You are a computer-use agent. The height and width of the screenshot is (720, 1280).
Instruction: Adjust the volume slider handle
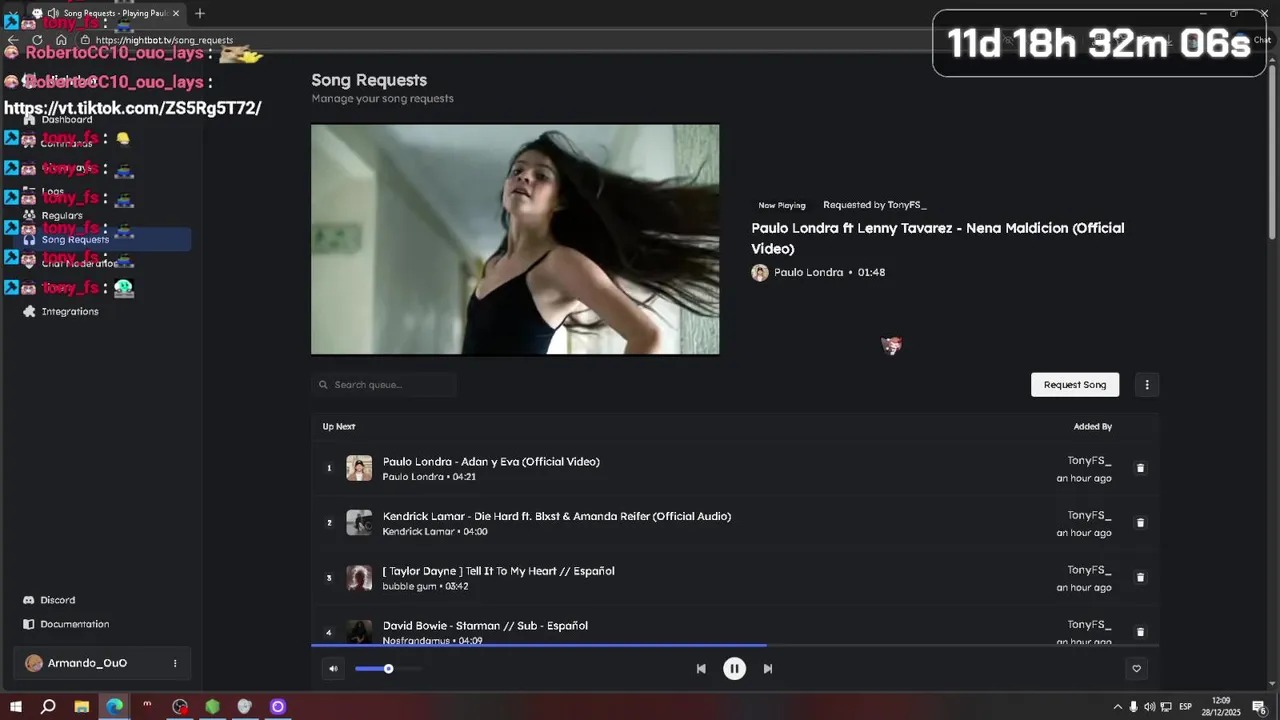pos(388,669)
